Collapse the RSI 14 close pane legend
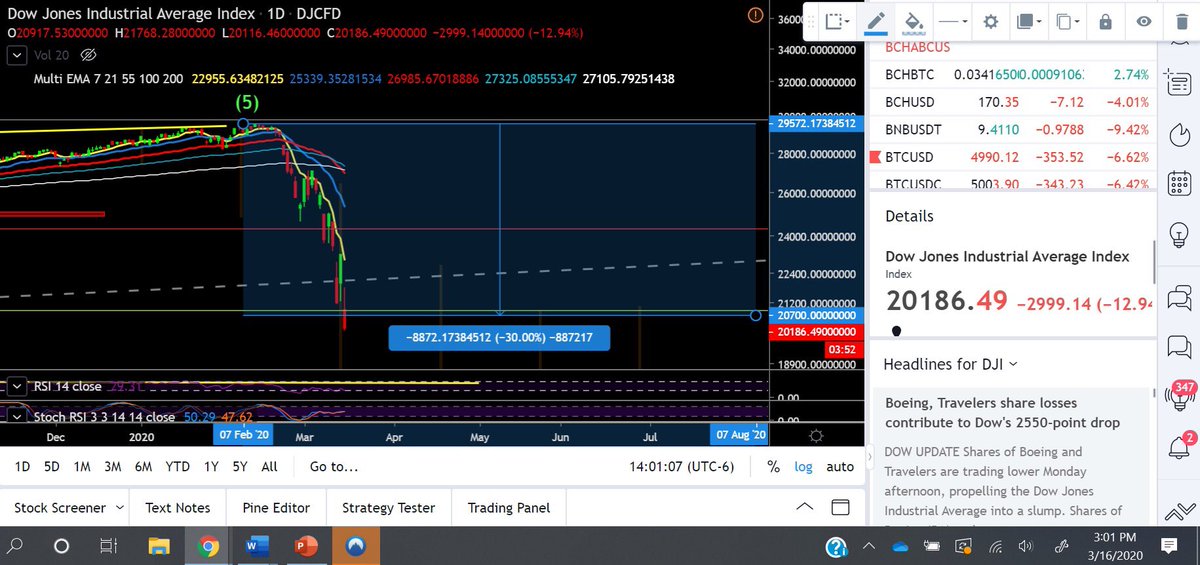1200x565 pixels. [16, 386]
